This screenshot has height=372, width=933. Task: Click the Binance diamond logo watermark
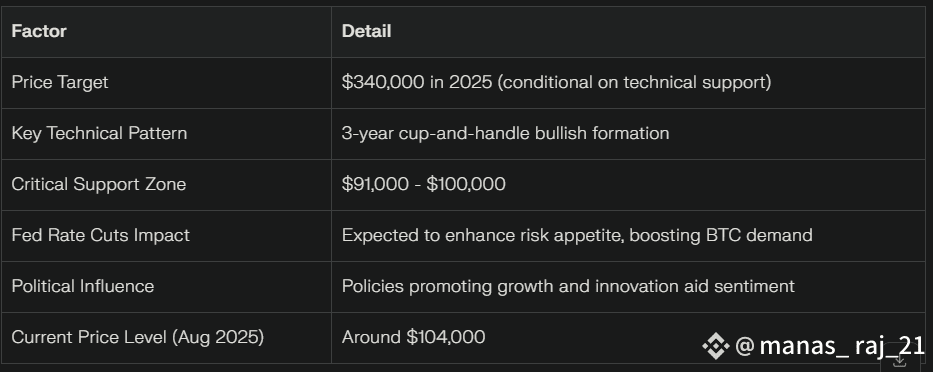pos(716,346)
